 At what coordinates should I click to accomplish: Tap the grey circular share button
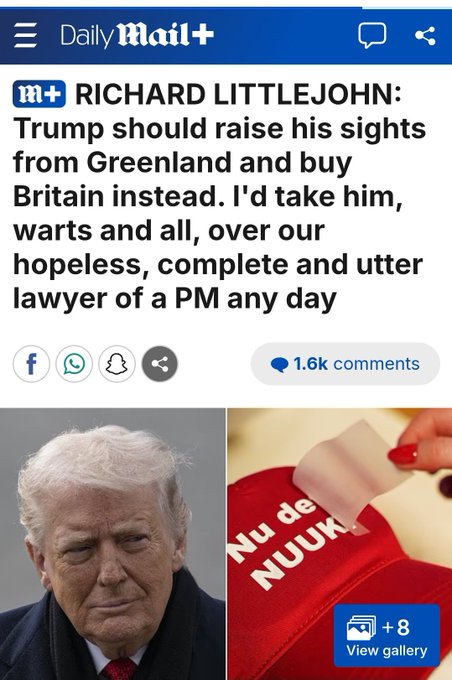[x=160, y=364]
